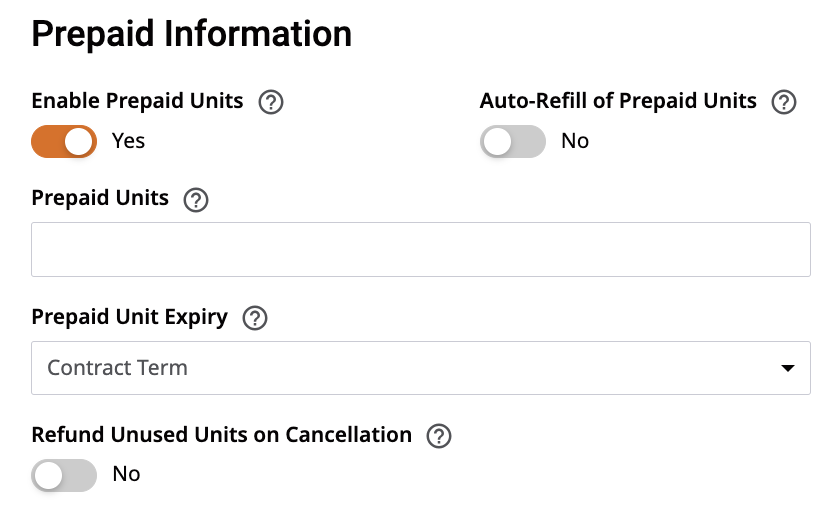Image resolution: width=832 pixels, height=510 pixels.
Task: Click the Prepaid Unit Expiry label text
Action: point(129,317)
